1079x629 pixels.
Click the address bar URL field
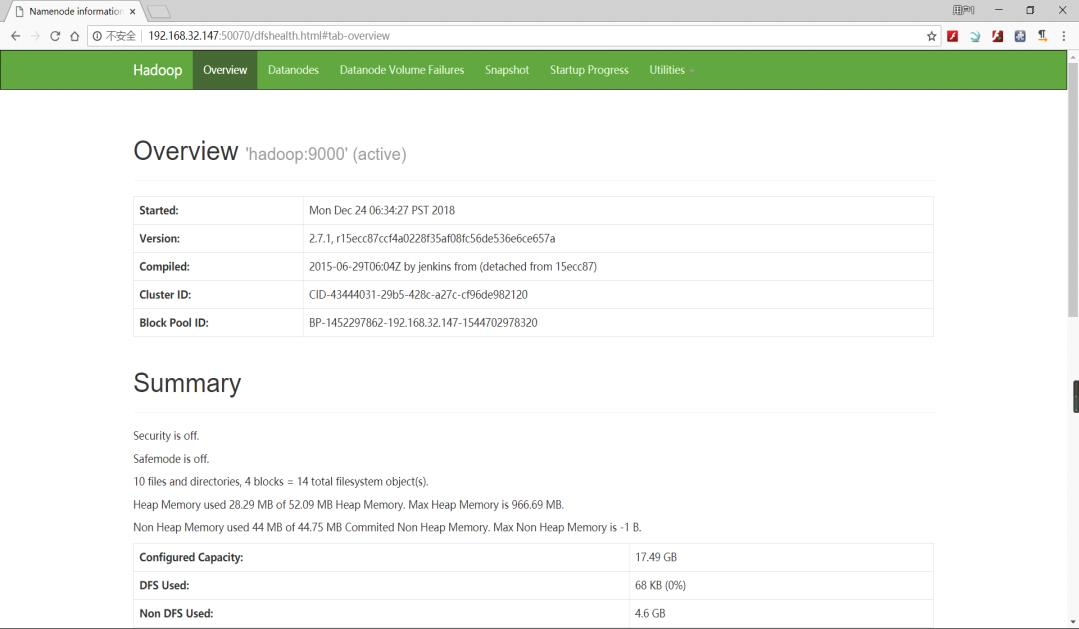(x=500, y=36)
